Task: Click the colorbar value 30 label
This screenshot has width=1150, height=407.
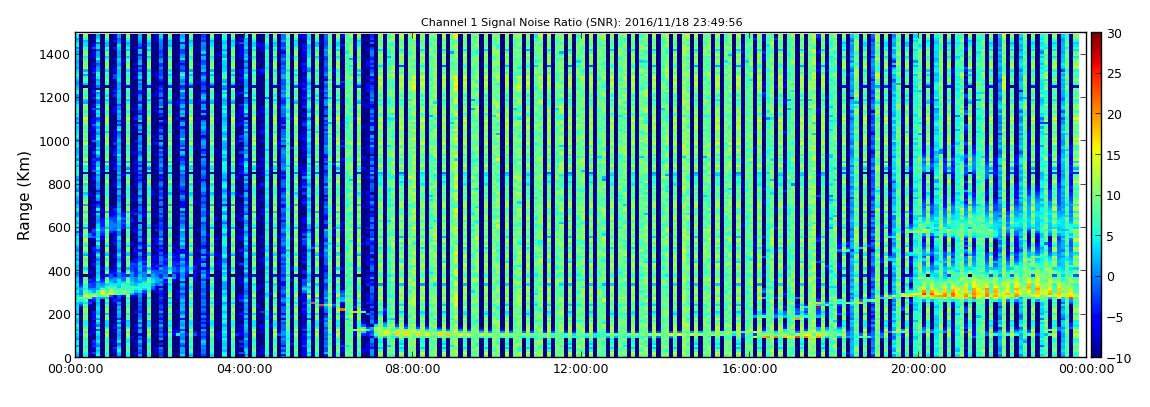Action: [1115, 34]
